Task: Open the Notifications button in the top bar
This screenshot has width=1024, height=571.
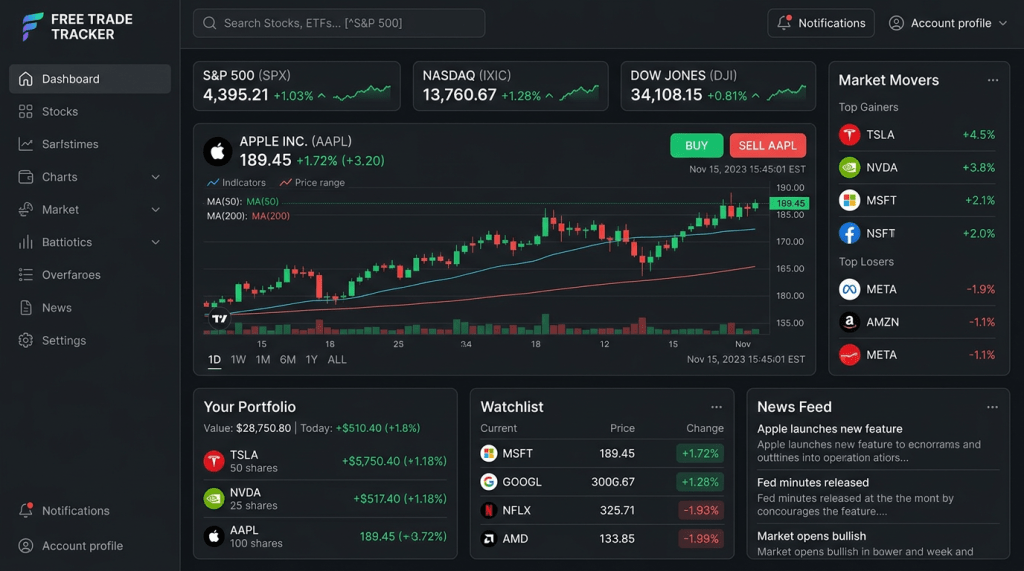Action: point(821,23)
